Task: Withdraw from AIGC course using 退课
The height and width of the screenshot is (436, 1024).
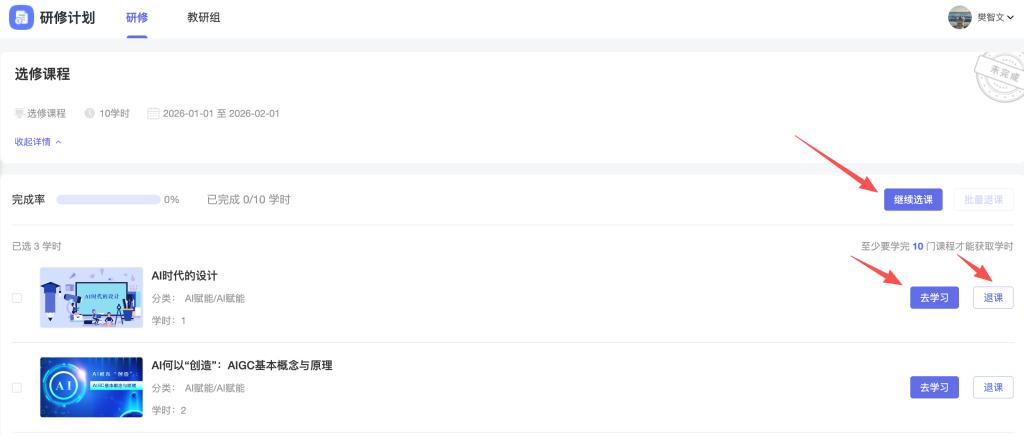Action: [x=992, y=387]
